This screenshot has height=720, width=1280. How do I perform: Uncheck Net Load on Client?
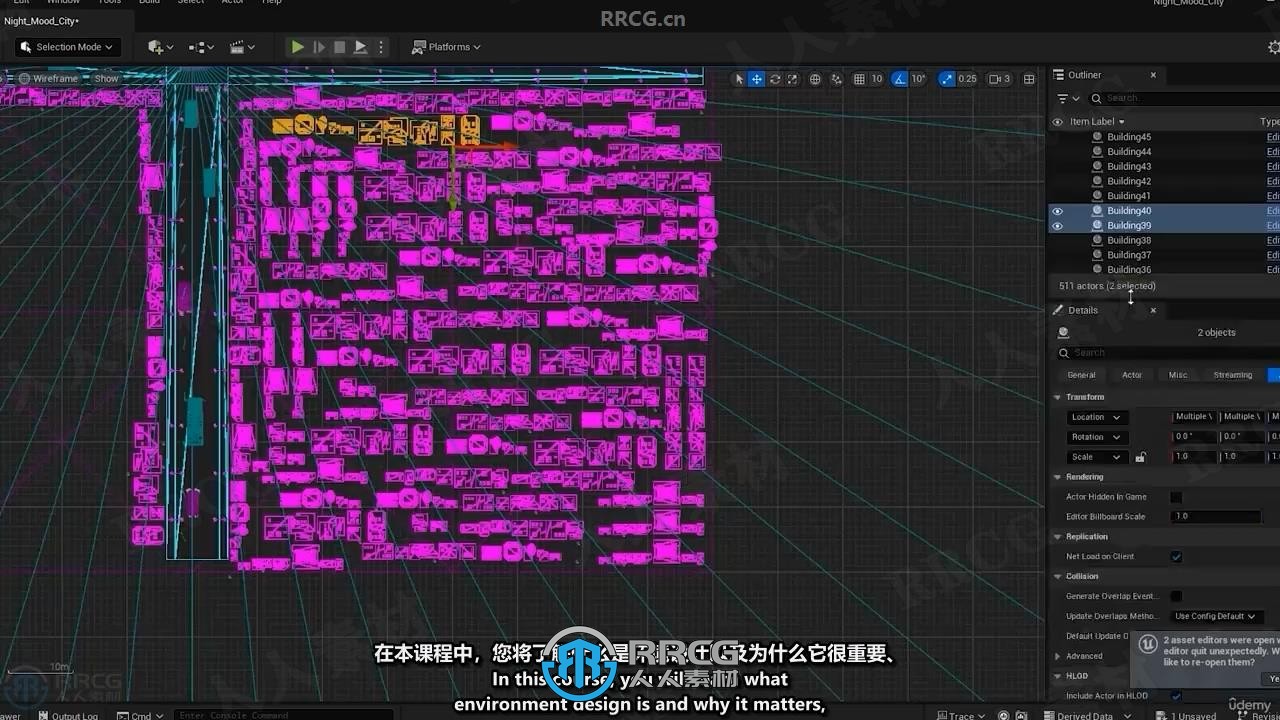1176,557
